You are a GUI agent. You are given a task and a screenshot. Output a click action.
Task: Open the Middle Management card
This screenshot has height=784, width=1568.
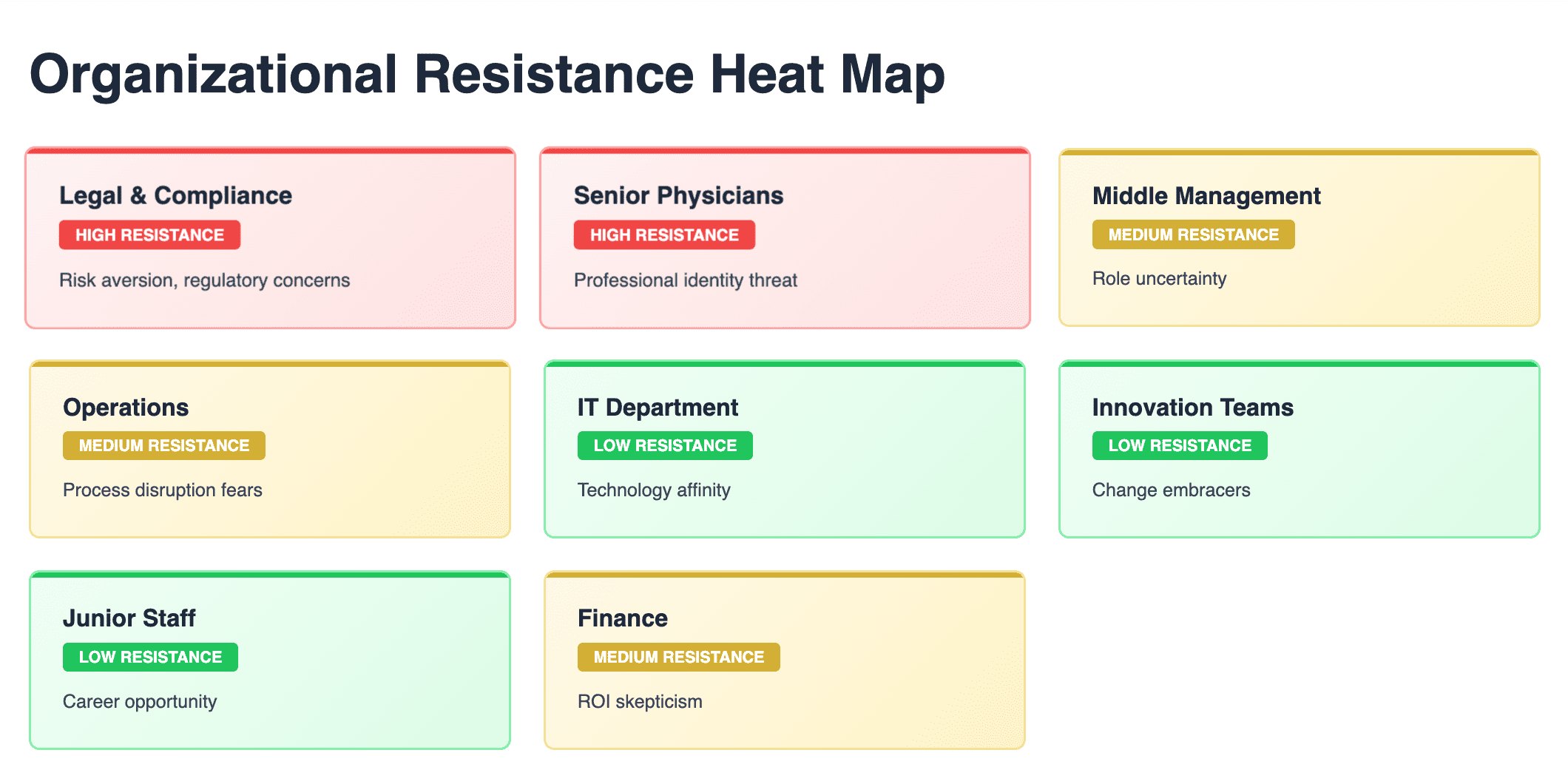tap(1299, 237)
